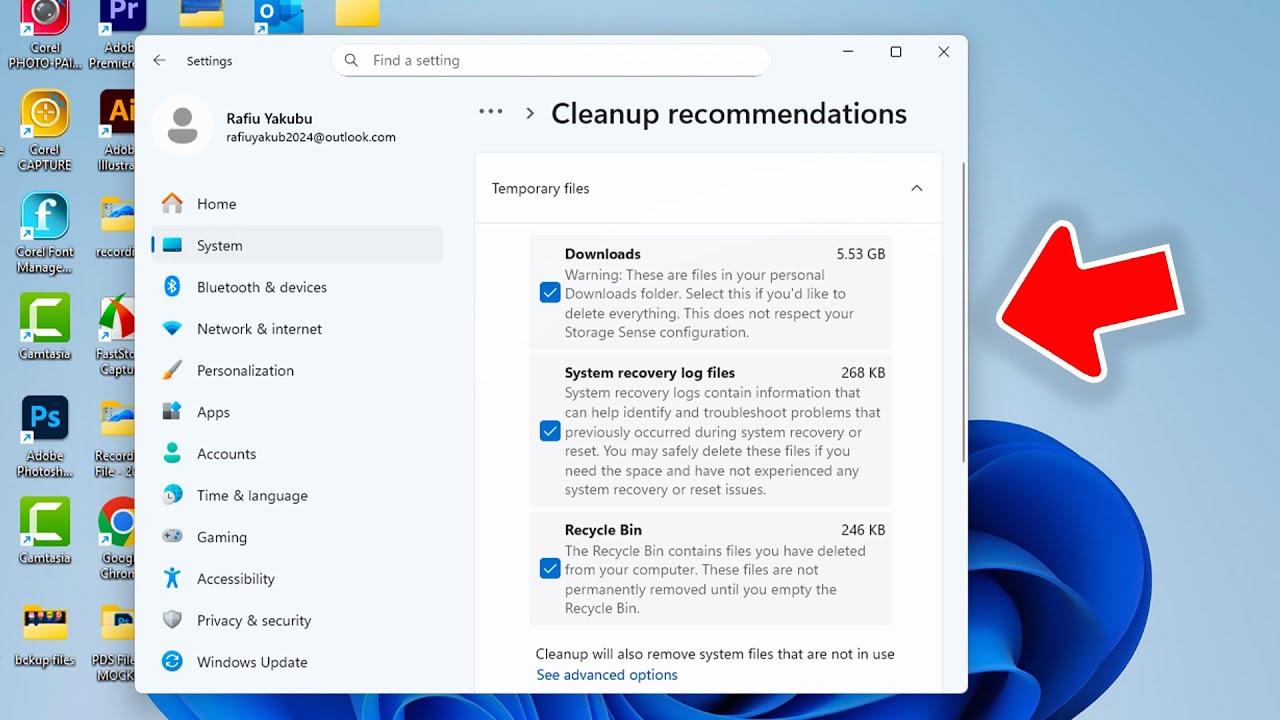Image resolution: width=1280 pixels, height=720 pixels.
Task: Select the Corel Font Manager desktop icon
Action: [45, 232]
